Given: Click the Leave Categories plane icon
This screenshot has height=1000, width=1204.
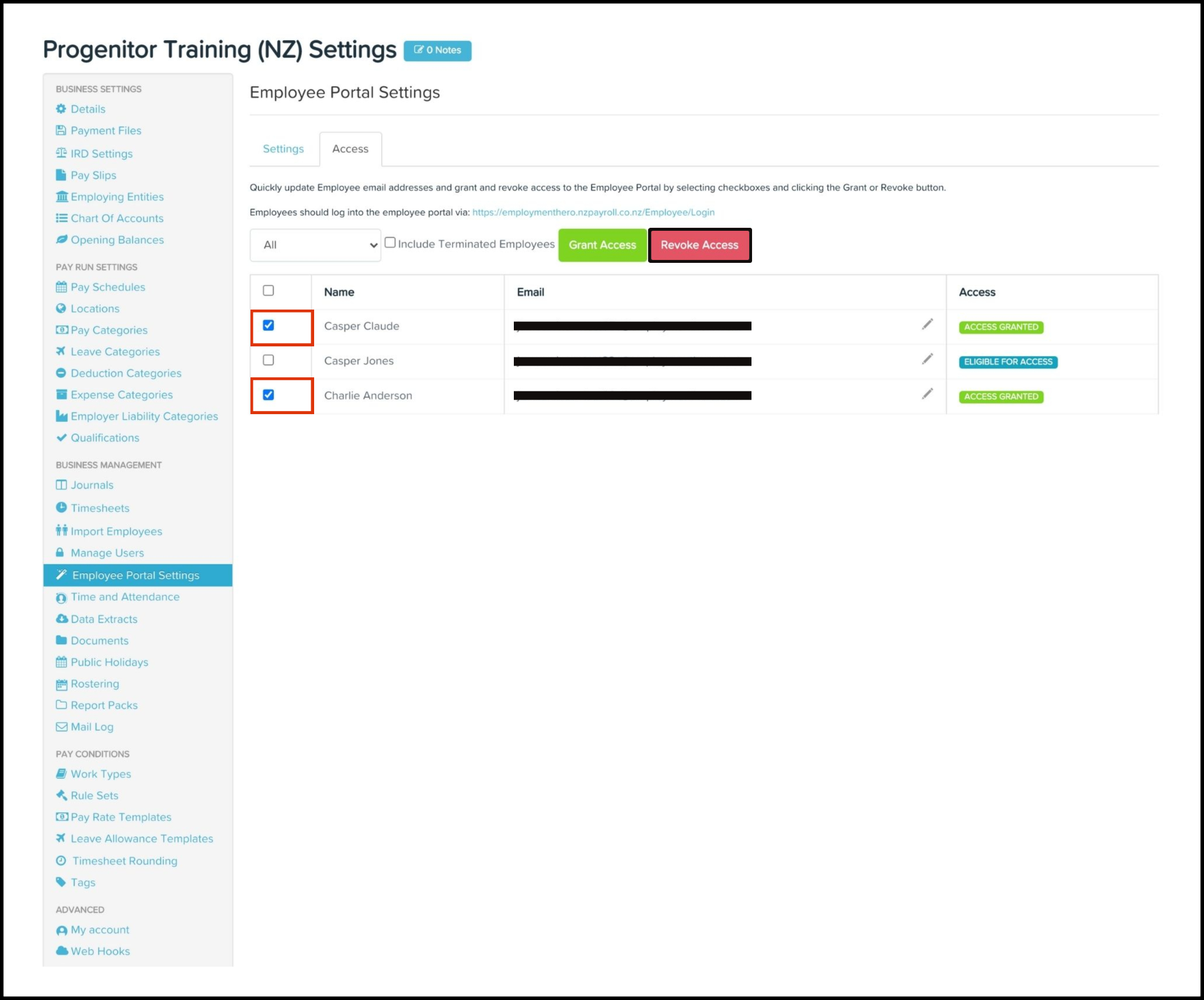Looking at the screenshot, I should (61, 351).
